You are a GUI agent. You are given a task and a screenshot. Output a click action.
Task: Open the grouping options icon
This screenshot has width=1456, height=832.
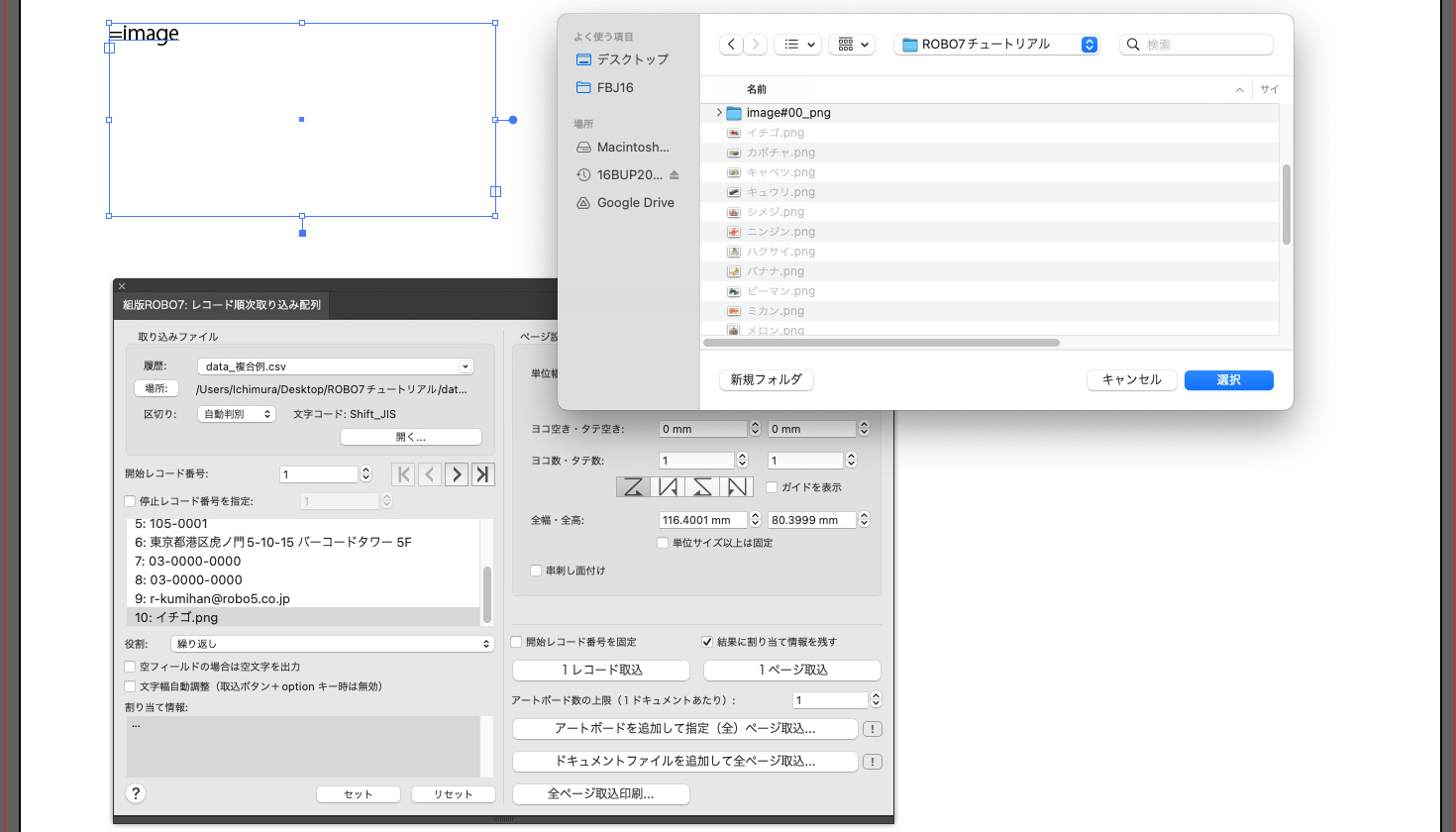click(x=852, y=45)
